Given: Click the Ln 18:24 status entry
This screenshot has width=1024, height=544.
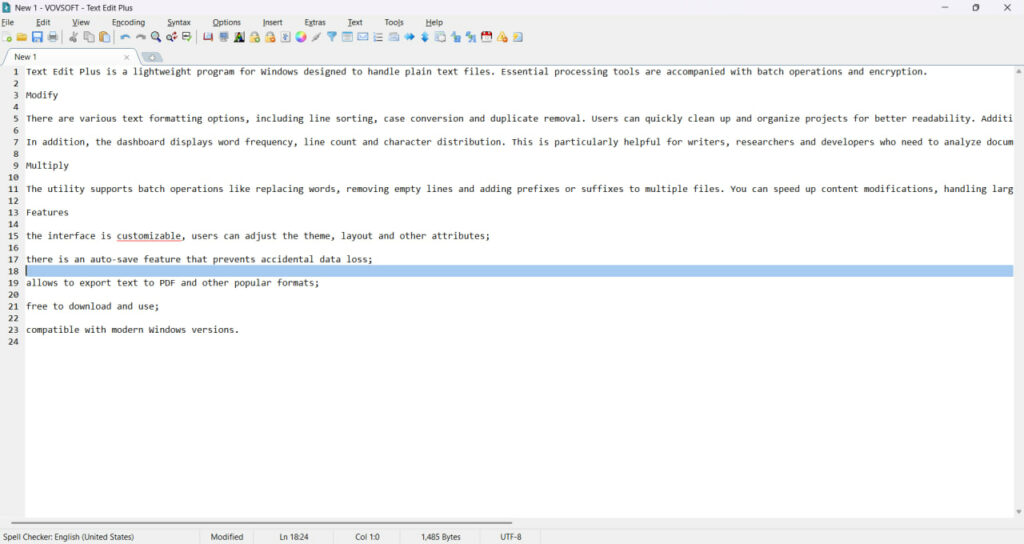Looking at the screenshot, I should coord(294,537).
